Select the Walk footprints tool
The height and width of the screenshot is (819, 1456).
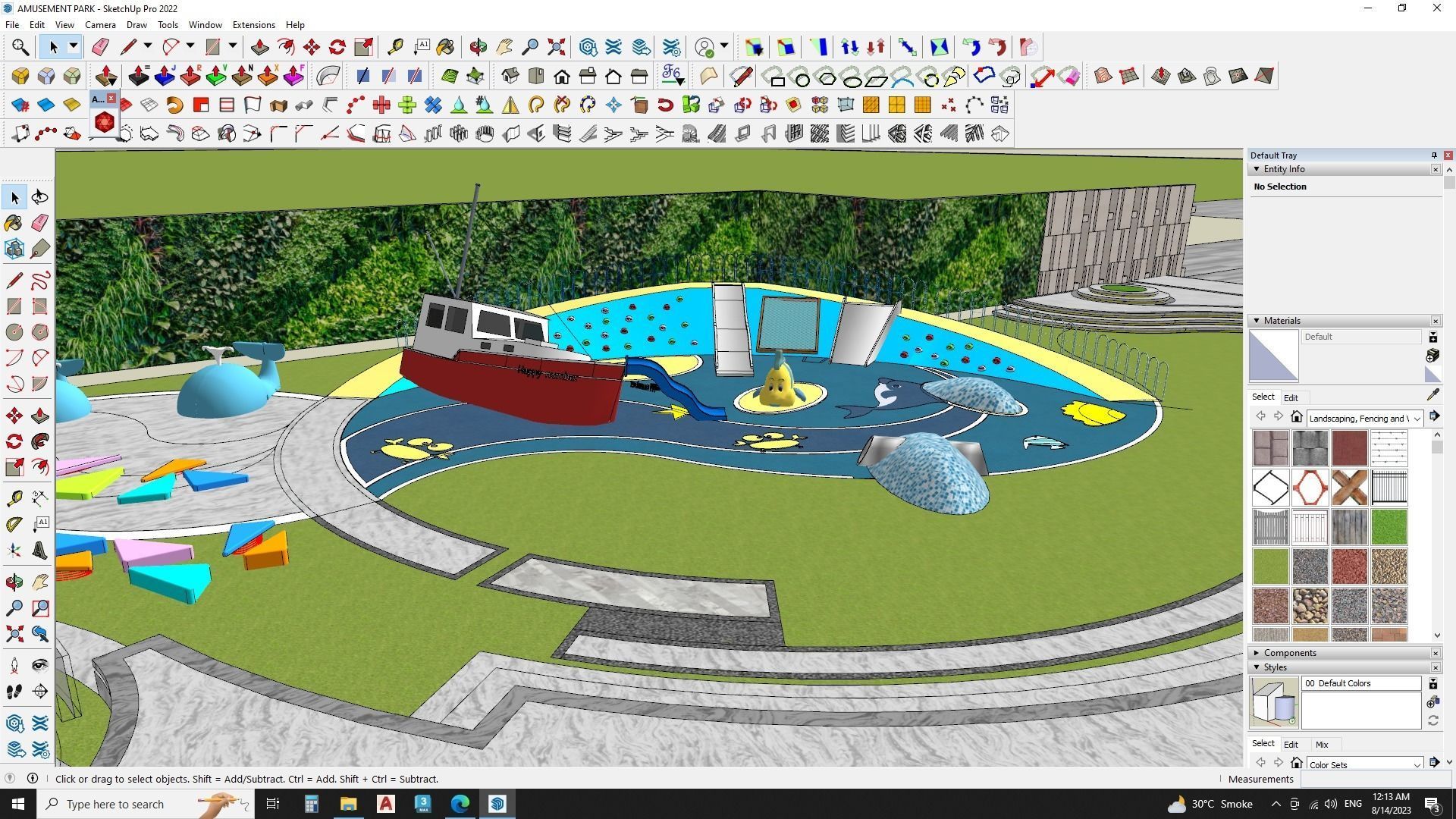click(x=14, y=692)
